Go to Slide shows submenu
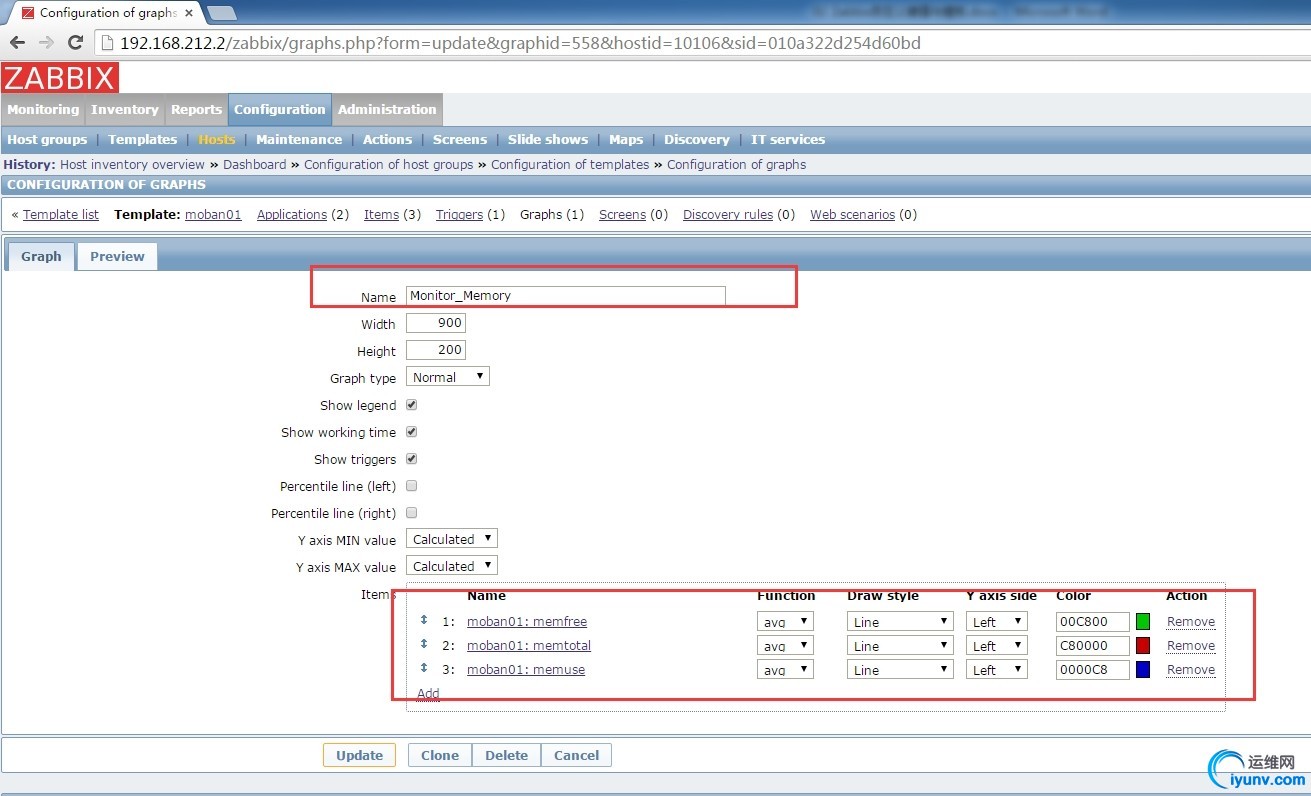 pyautogui.click(x=548, y=139)
